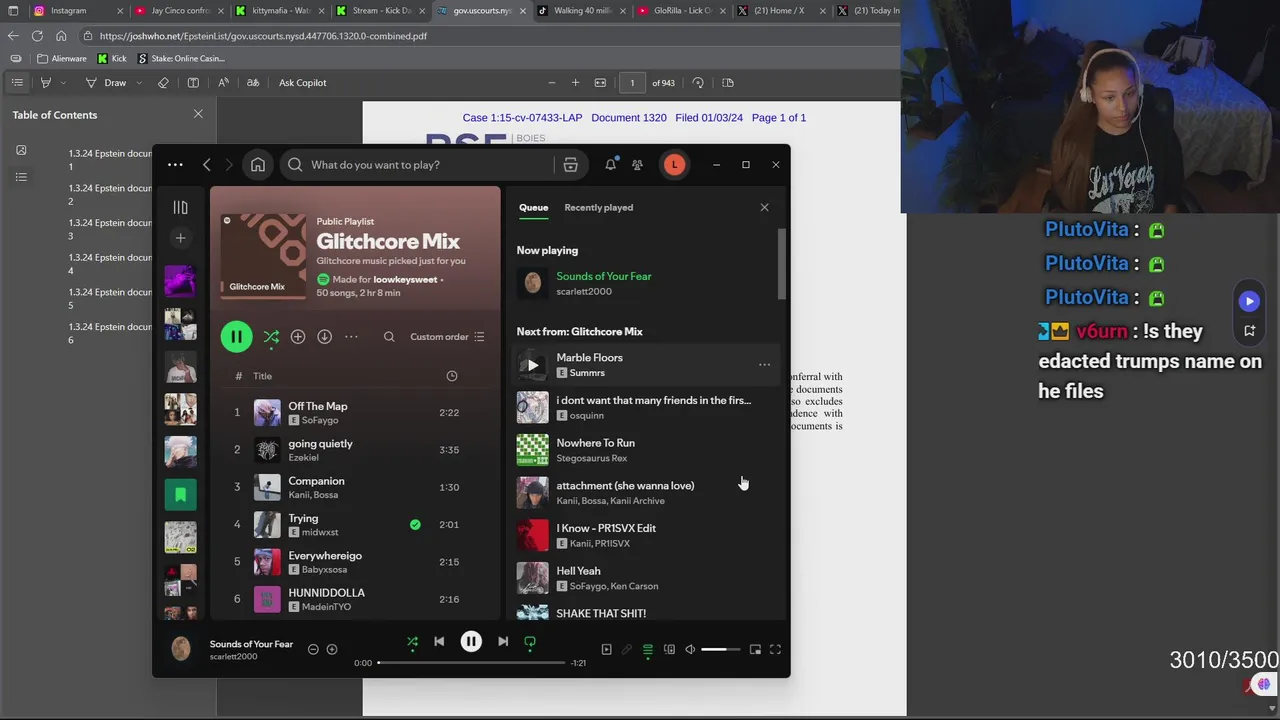Screen dimensions: 1280x720
Task: Click the Spotify Home icon
Action: pos(258,165)
